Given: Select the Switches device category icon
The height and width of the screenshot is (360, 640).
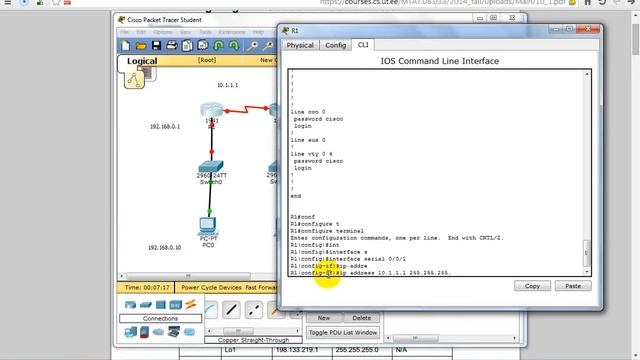Looking at the screenshot, I should pos(146,304).
